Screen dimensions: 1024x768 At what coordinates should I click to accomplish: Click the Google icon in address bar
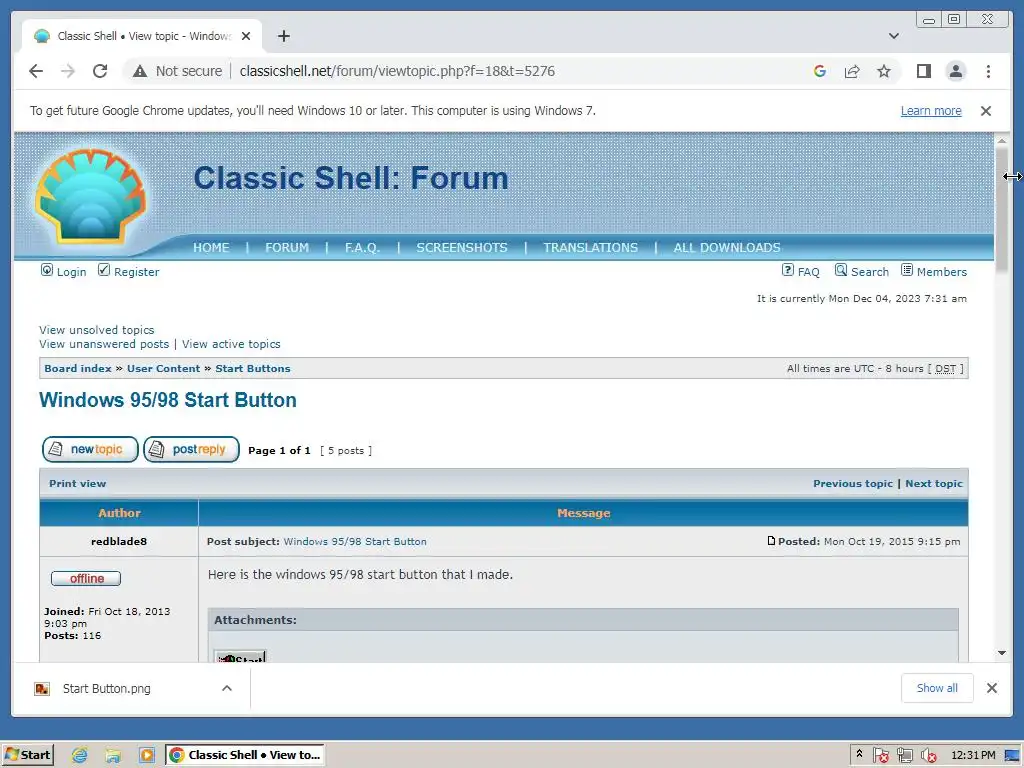point(820,71)
